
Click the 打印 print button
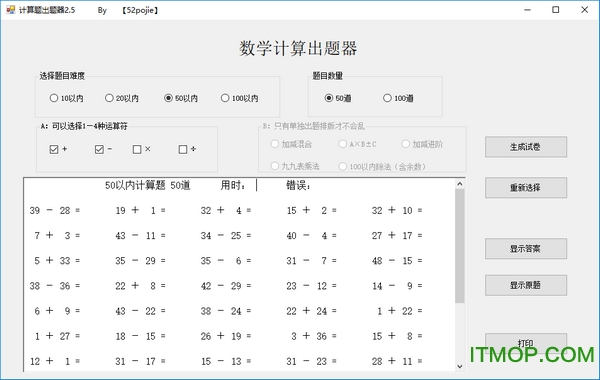pyautogui.click(x=526, y=343)
